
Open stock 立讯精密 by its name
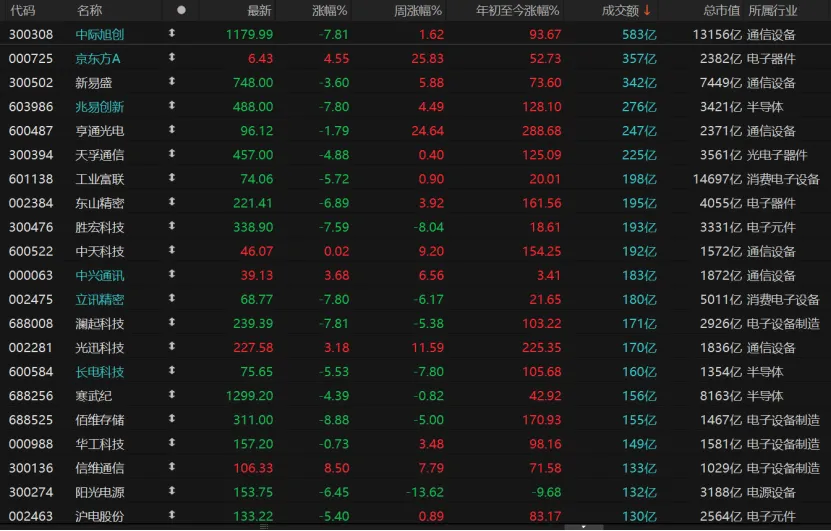[100, 300]
